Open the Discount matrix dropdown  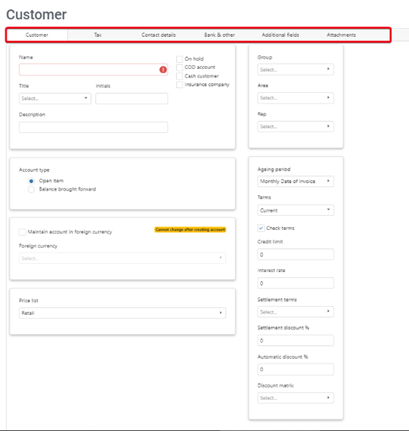[x=295, y=398]
